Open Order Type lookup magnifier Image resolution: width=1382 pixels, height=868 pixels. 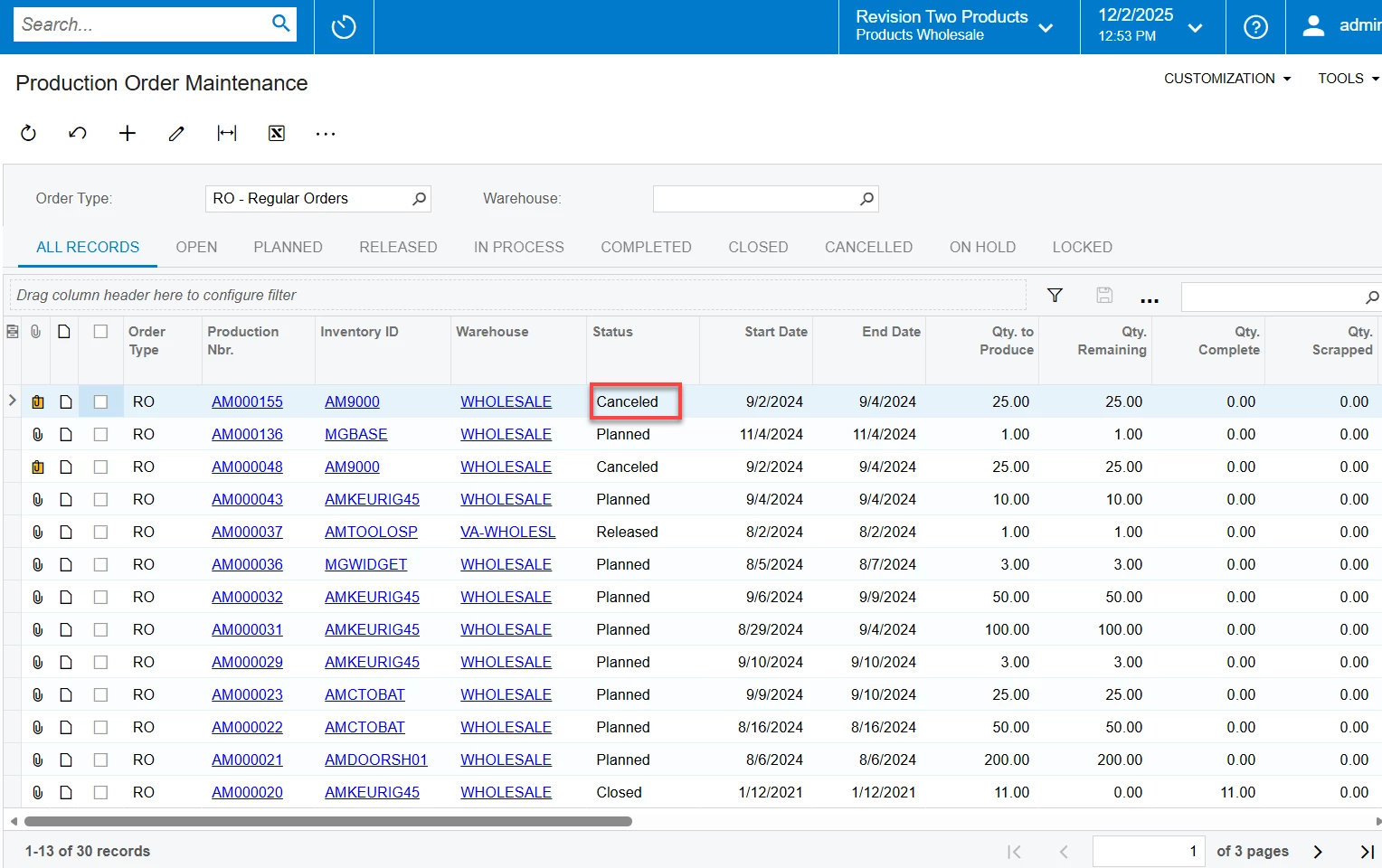pyautogui.click(x=419, y=199)
